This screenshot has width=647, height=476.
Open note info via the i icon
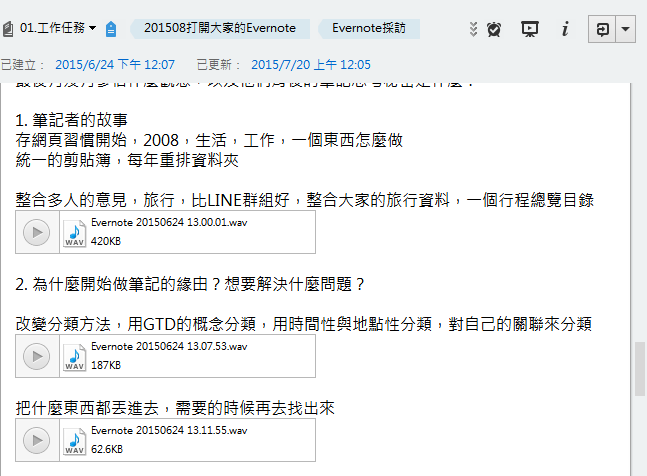tap(565, 28)
